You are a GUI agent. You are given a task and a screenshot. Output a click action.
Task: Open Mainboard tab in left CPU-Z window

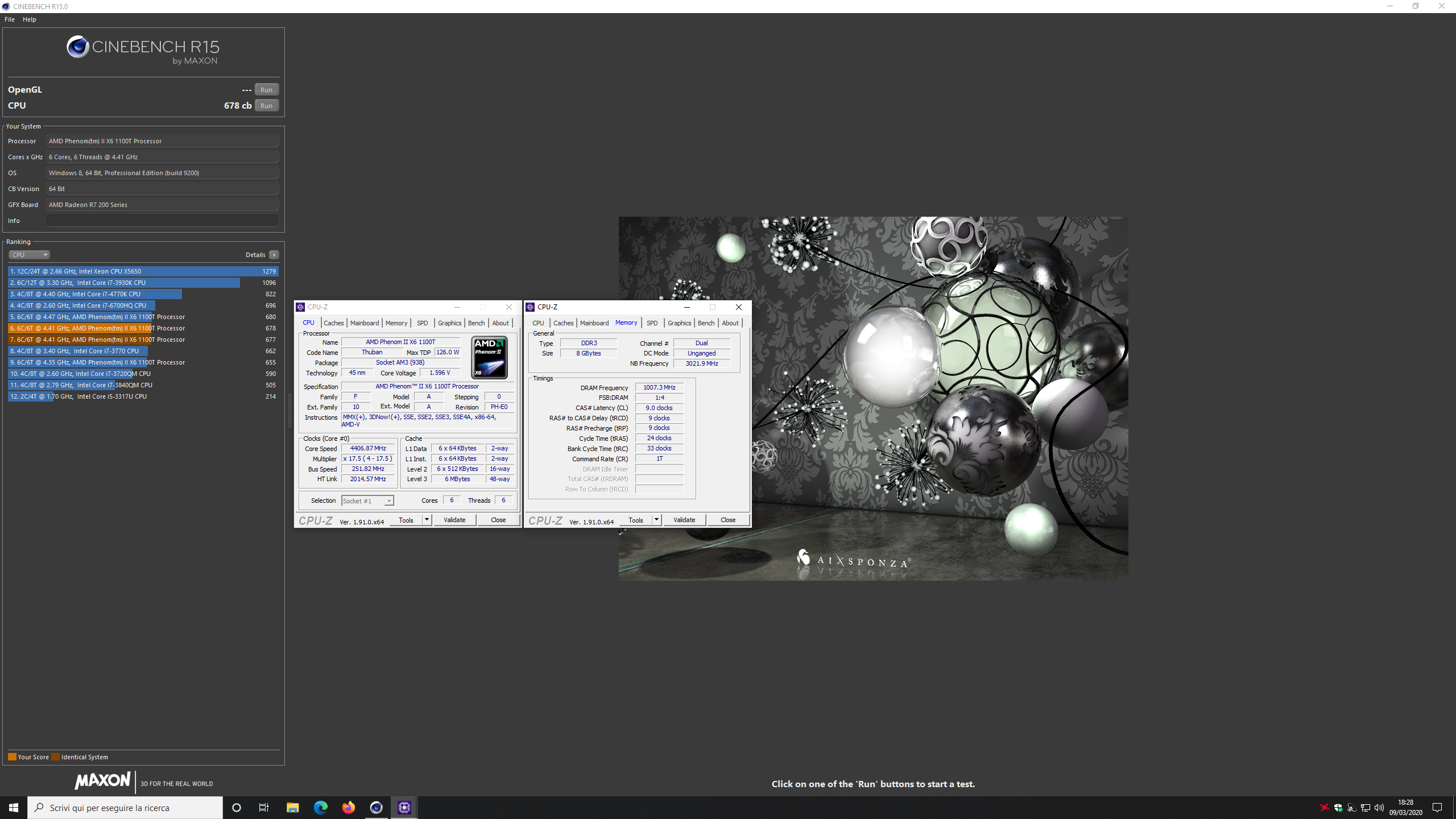(364, 323)
